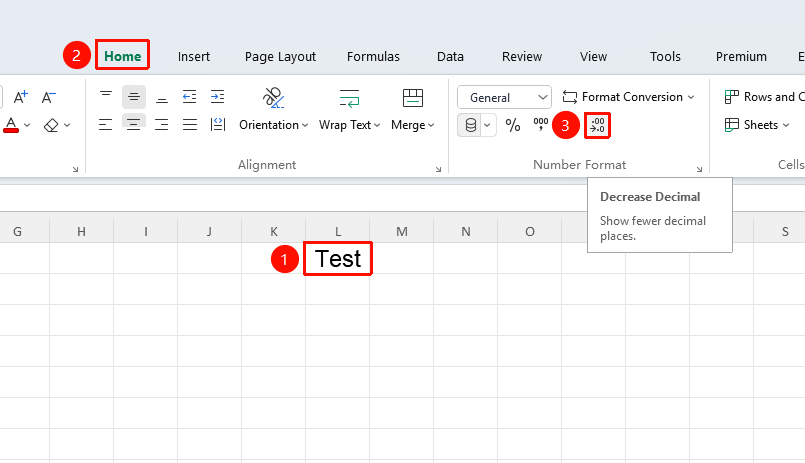Switch to Home tab
The height and width of the screenshot is (463, 805).
[122, 56]
